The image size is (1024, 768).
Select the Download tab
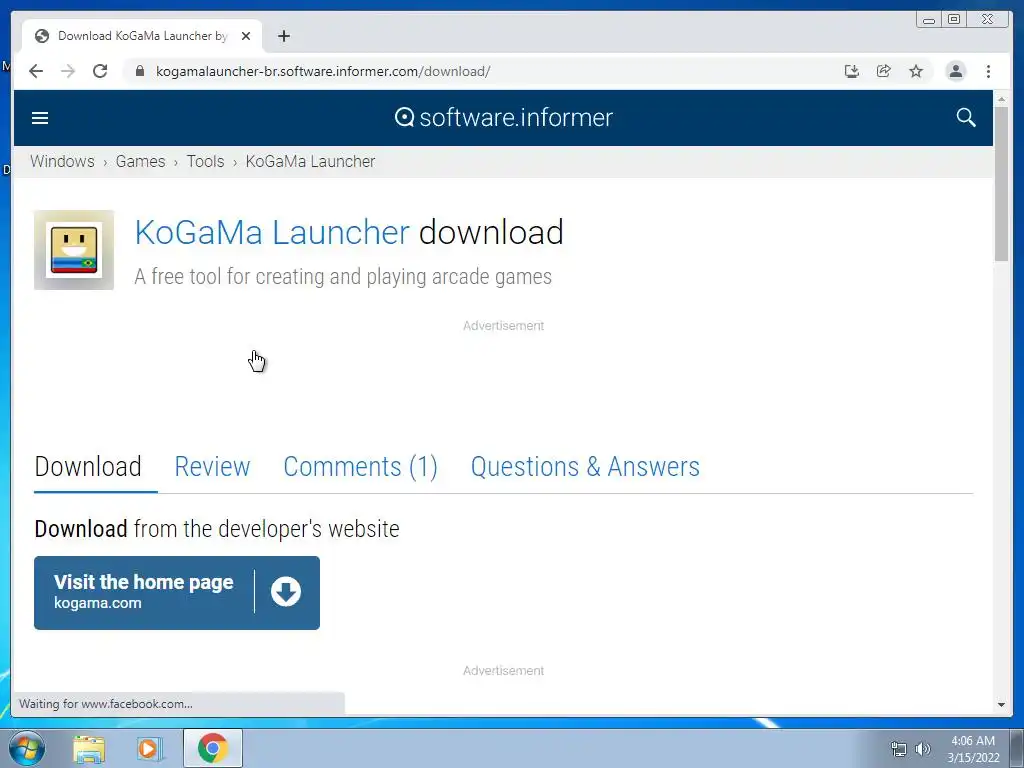88,467
